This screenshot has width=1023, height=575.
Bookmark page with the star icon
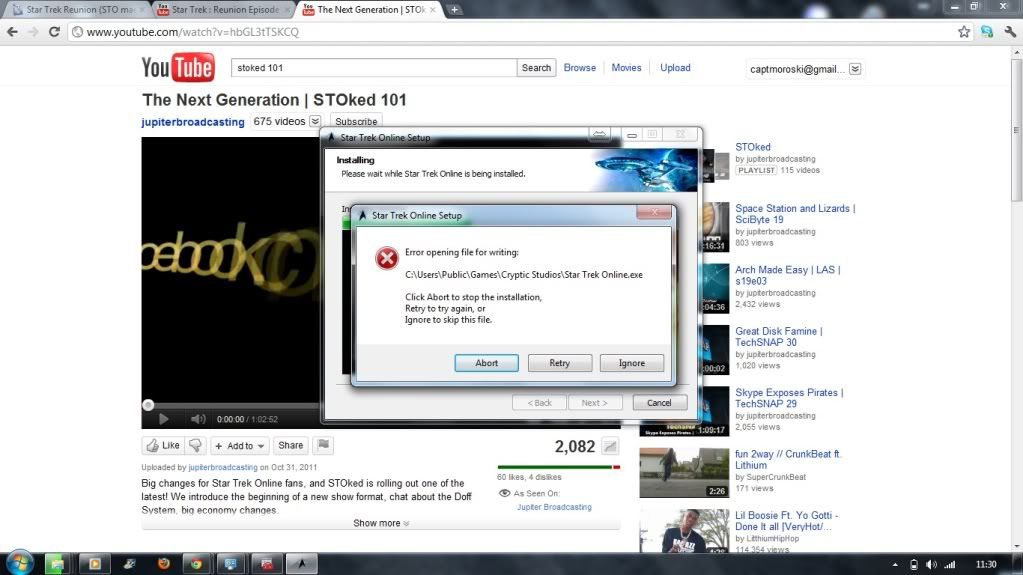(x=963, y=32)
